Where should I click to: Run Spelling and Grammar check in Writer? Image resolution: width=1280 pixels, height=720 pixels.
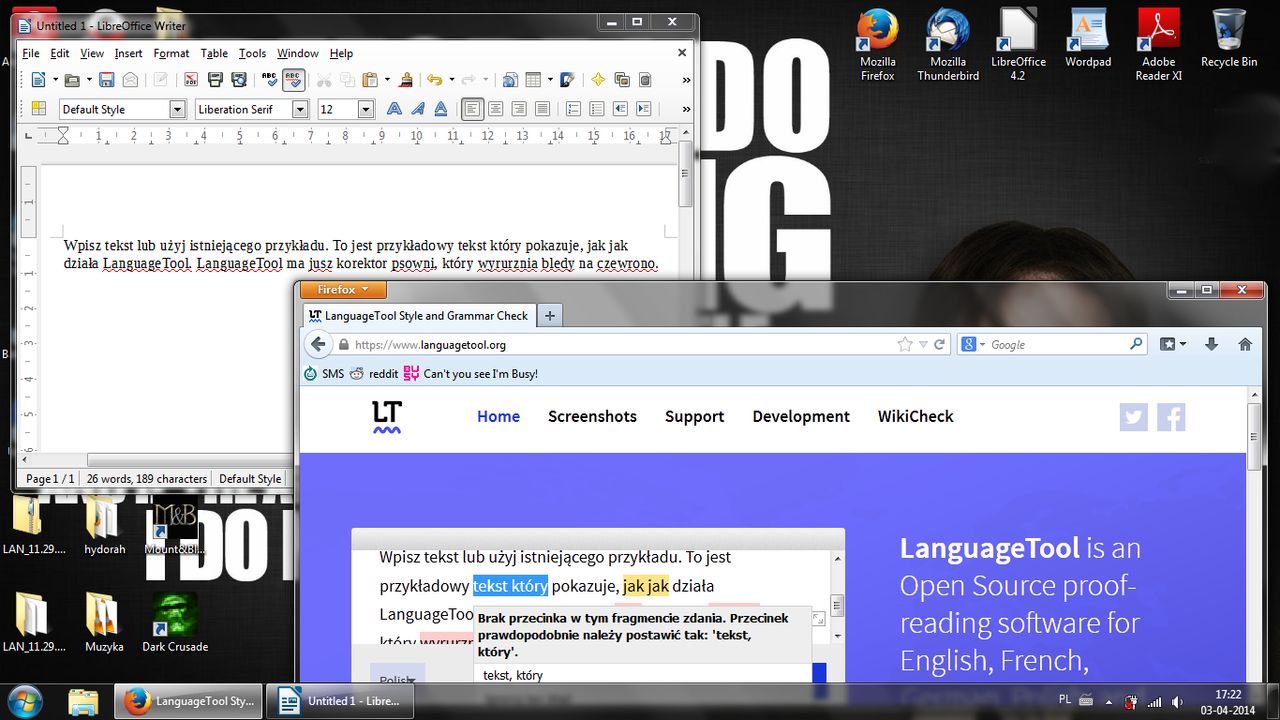269,80
